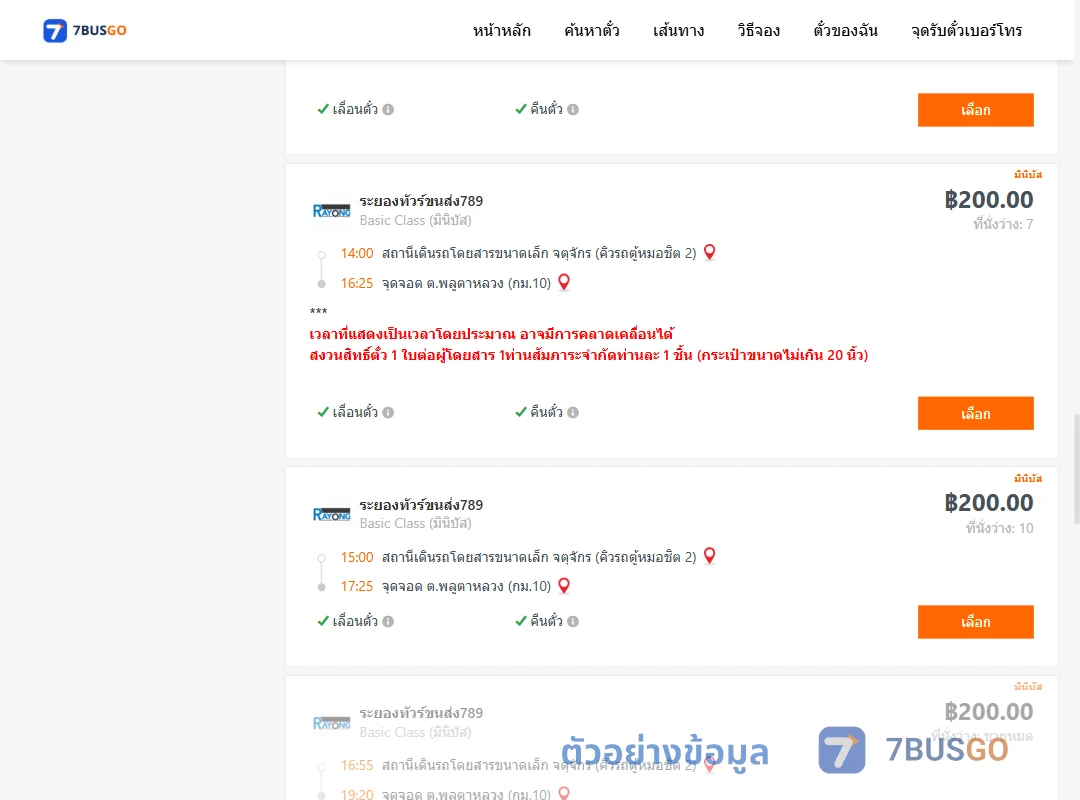Open the ค้นหาตั๋ว menu item
This screenshot has height=800, width=1080.
pyautogui.click(x=592, y=30)
